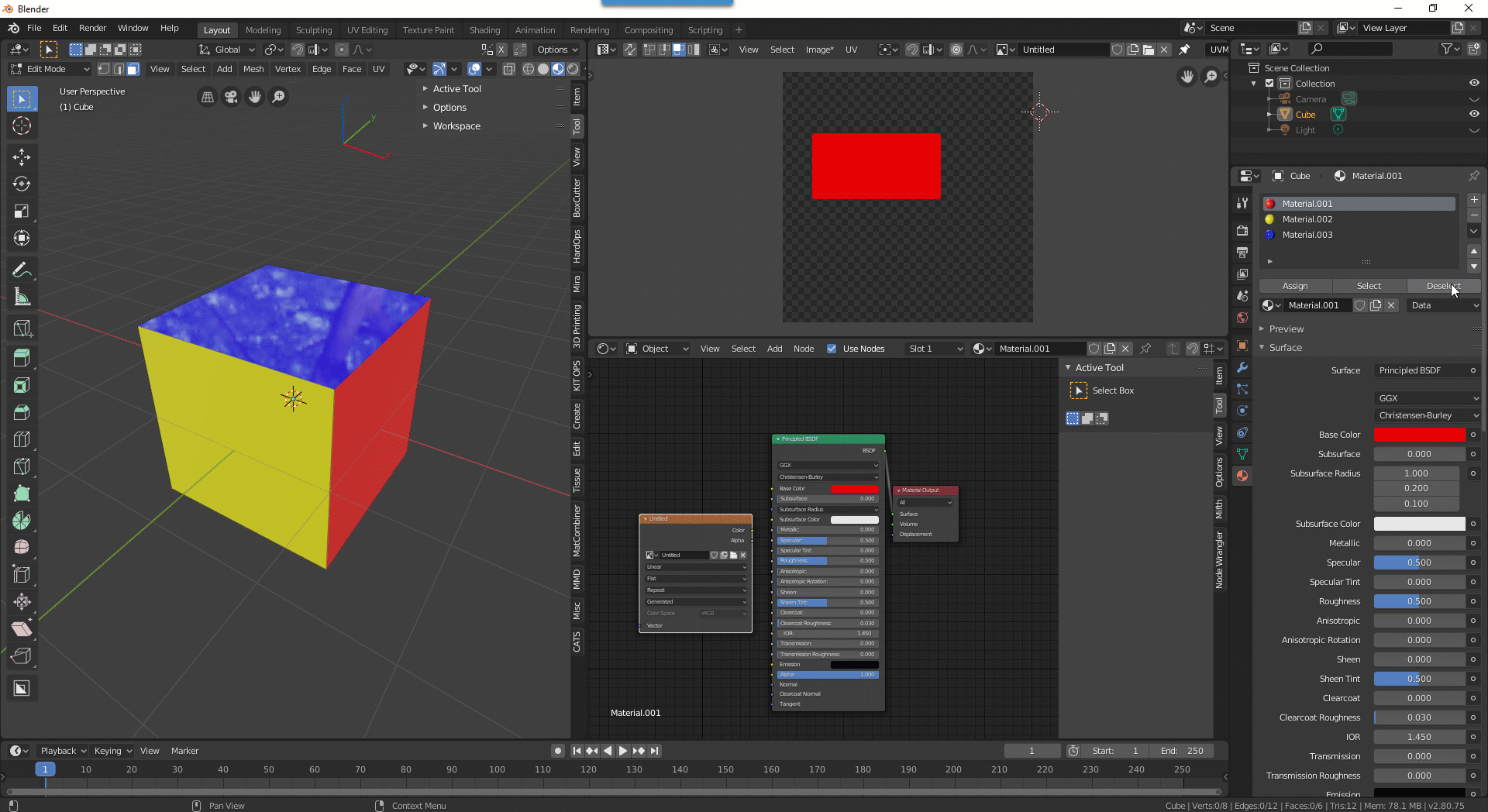Screen dimensions: 1488x812
Task: Play the timeline animation
Action: click(x=622, y=751)
